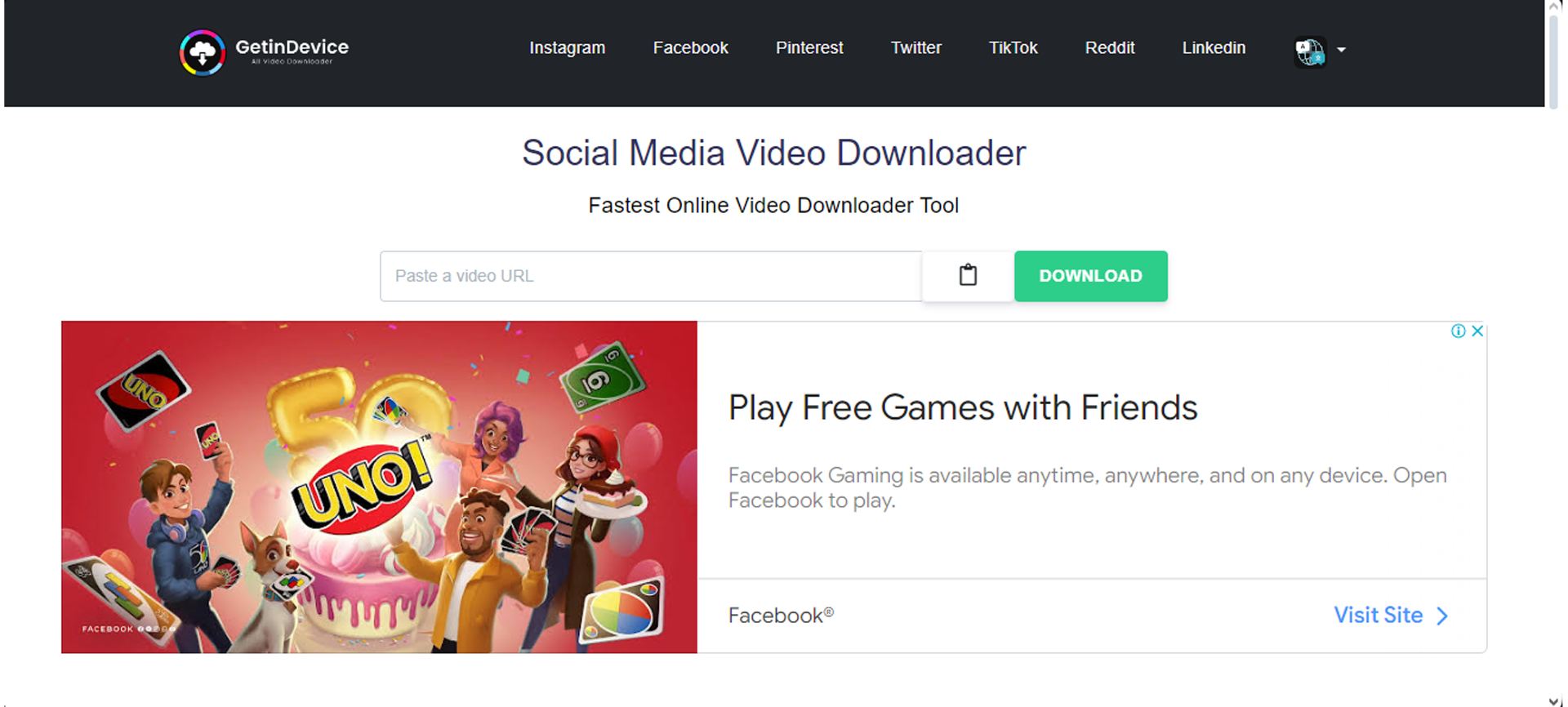
Task: Open the Twitter downloader page
Action: click(915, 48)
